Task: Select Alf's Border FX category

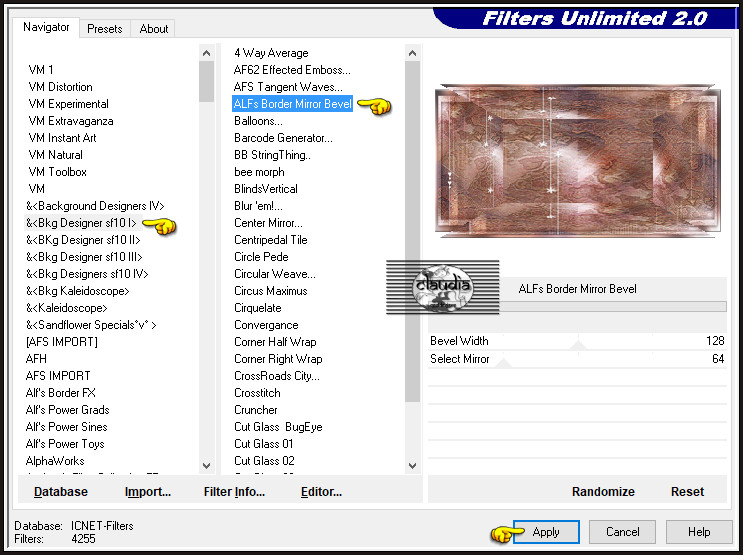Action: [x=61, y=393]
